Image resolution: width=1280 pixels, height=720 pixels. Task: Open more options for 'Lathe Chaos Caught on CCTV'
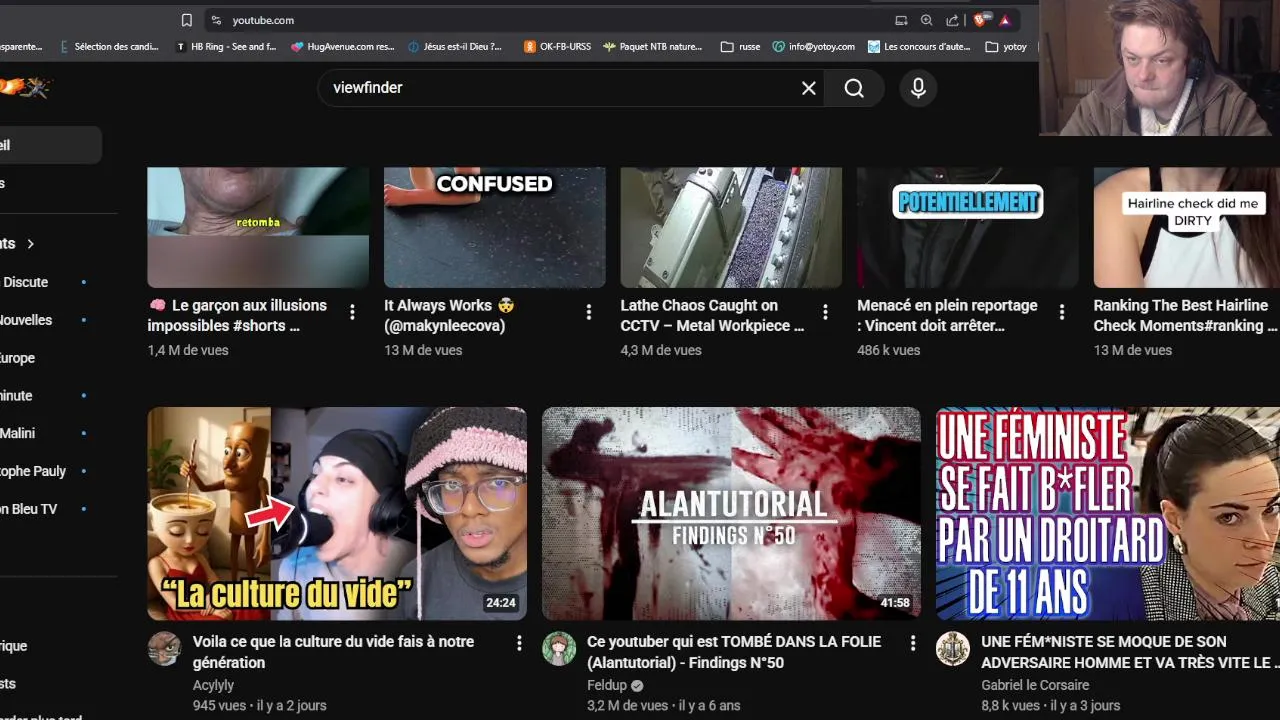click(825, 313)
